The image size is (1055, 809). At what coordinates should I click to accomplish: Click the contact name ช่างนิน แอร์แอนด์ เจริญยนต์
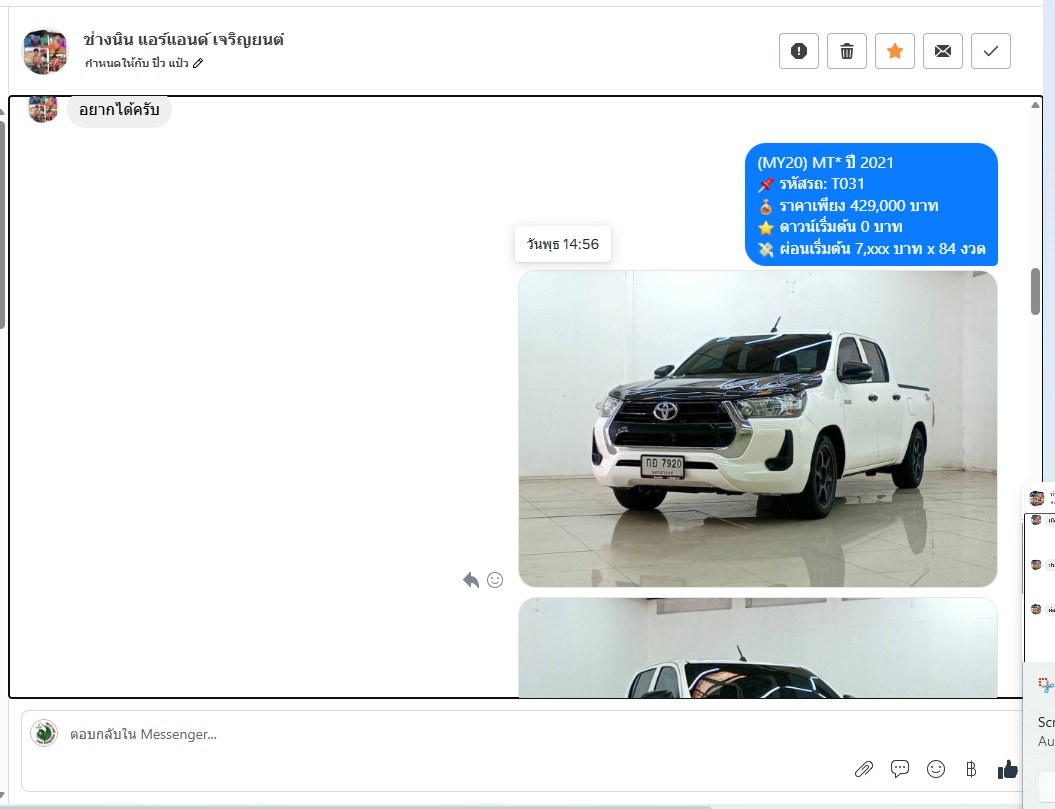click(x=183, y=40)
